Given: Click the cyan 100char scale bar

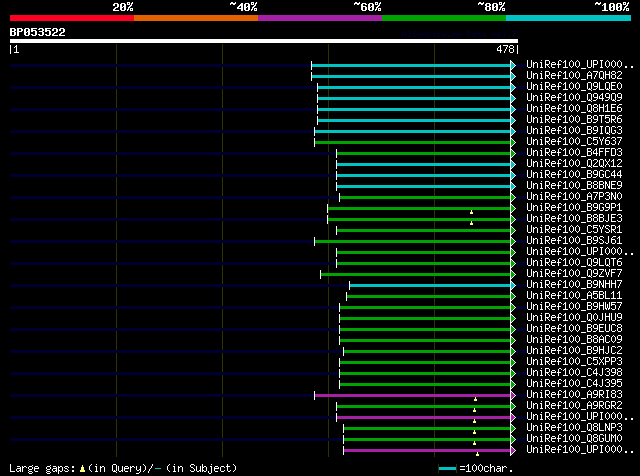Looking at the screenshot, I should pos(447,468).
